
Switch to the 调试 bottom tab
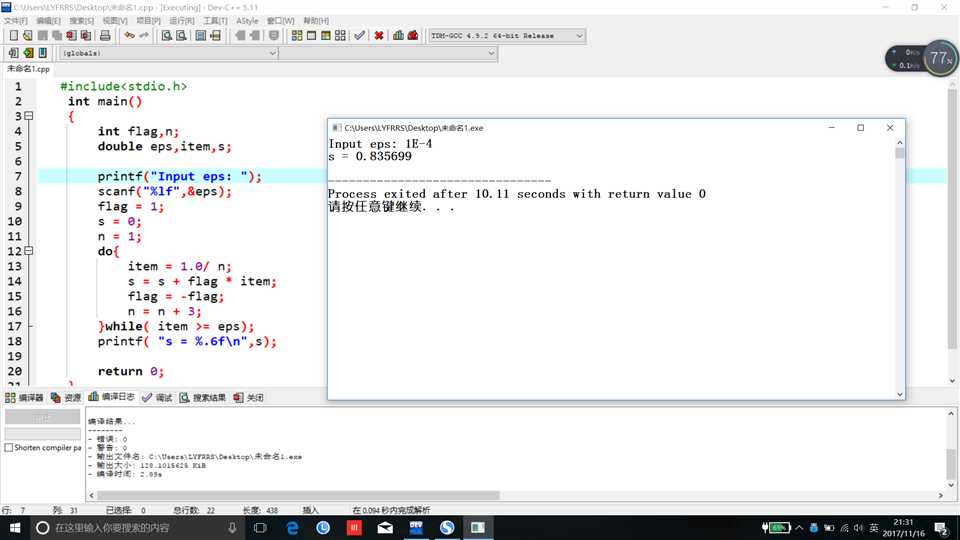coord(157,398)
